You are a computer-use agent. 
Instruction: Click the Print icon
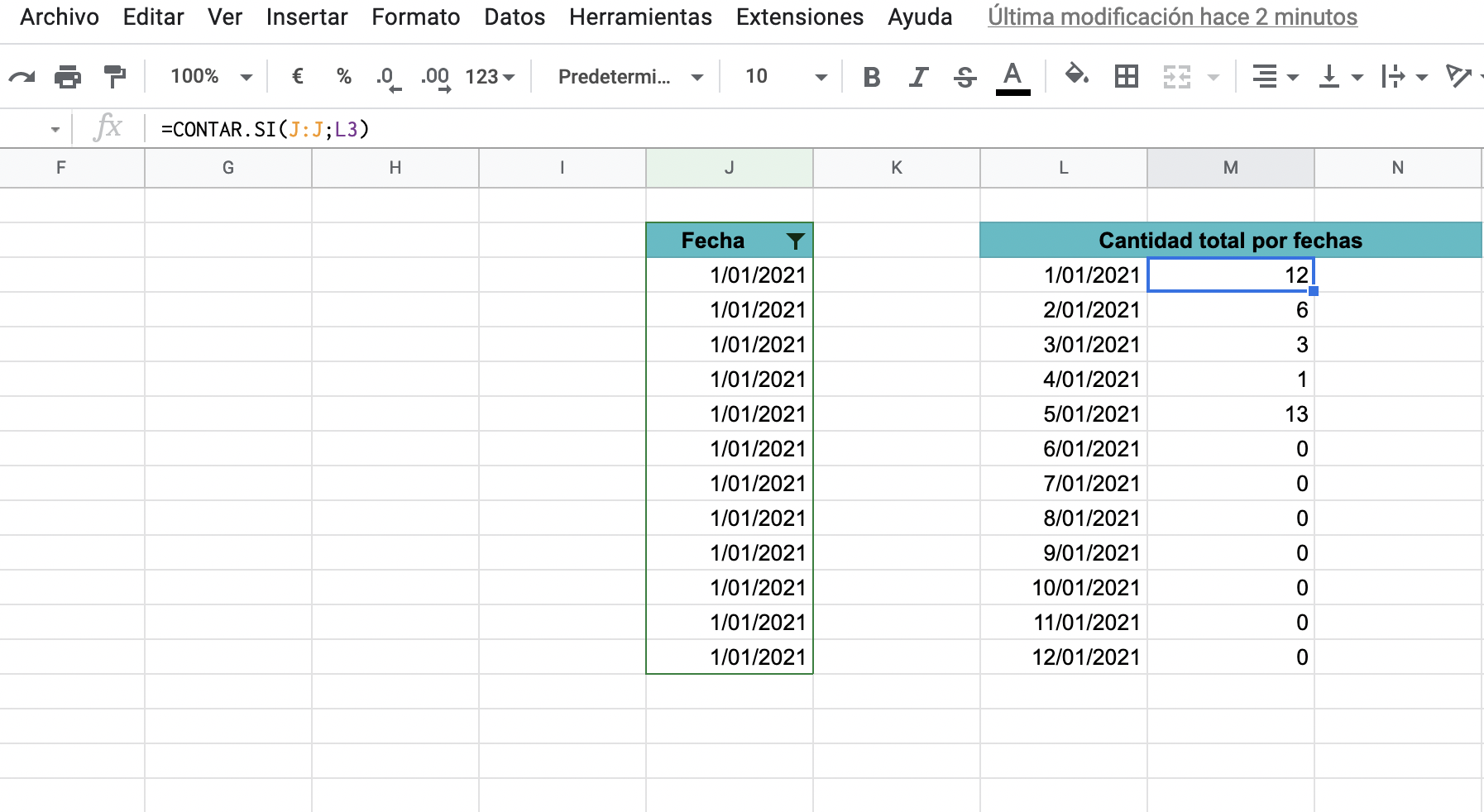point(68,77)
